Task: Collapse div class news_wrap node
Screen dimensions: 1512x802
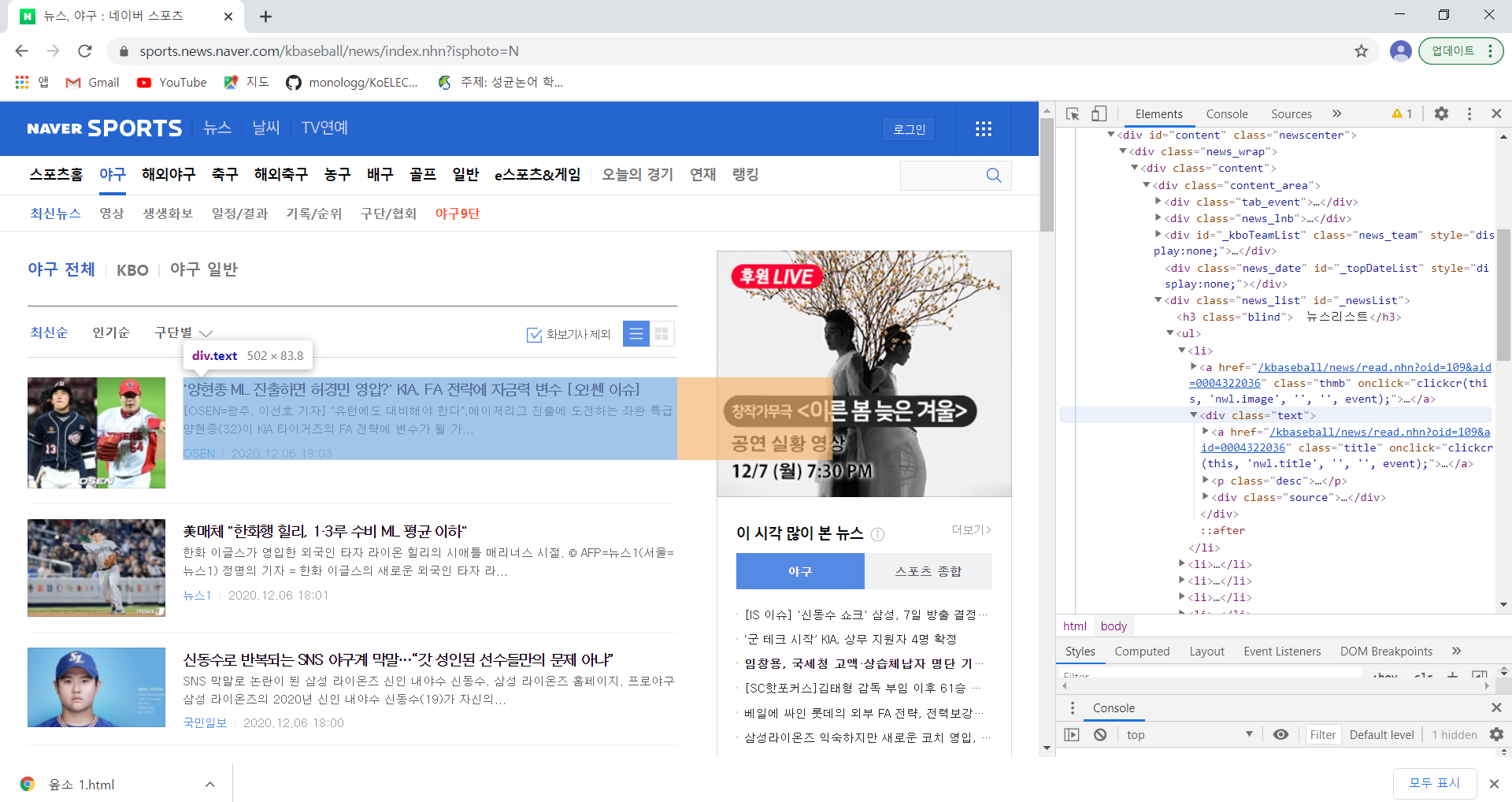Action: tap(1123, 151)
